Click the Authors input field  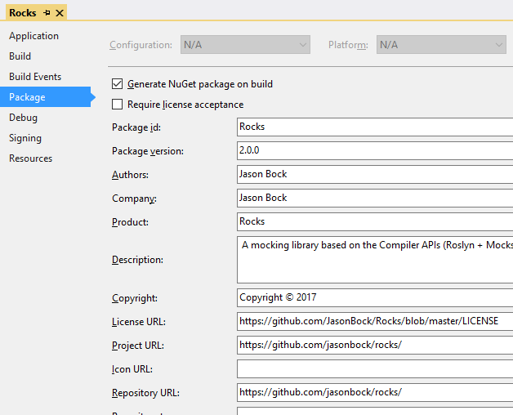click(x=375, y=174)
